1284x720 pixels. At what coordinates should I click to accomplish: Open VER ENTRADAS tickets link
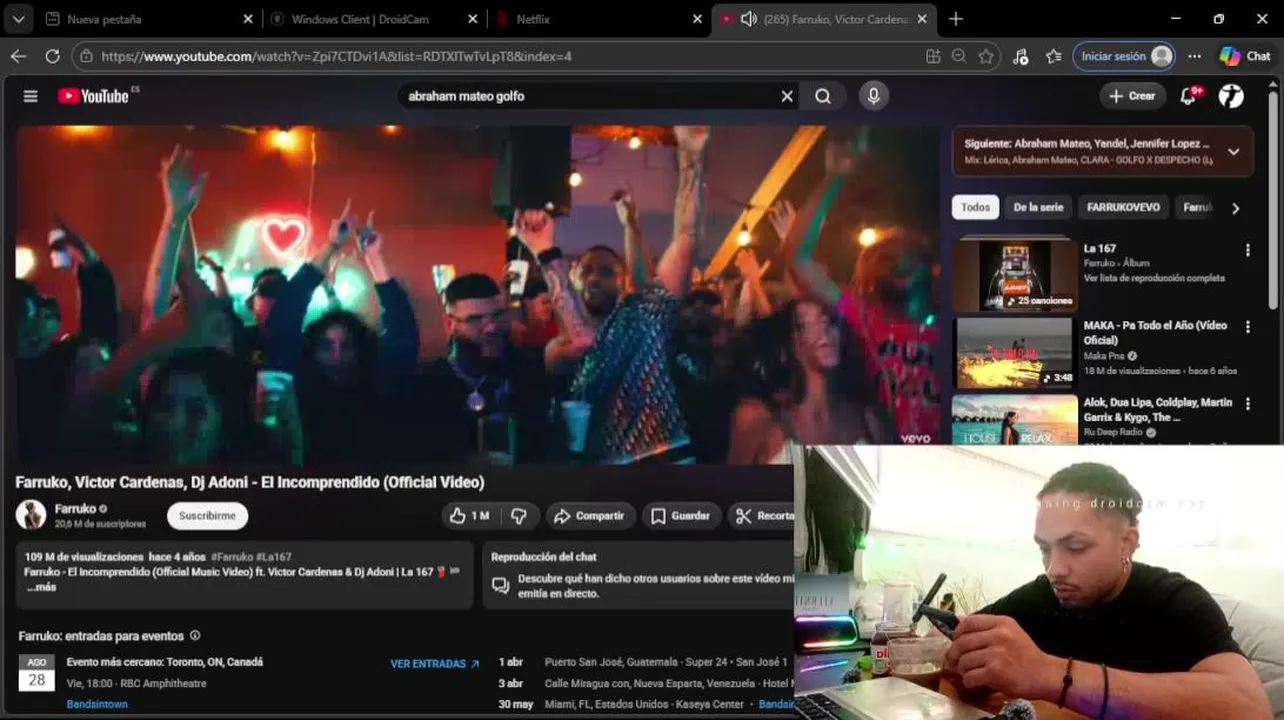[435, 664]
